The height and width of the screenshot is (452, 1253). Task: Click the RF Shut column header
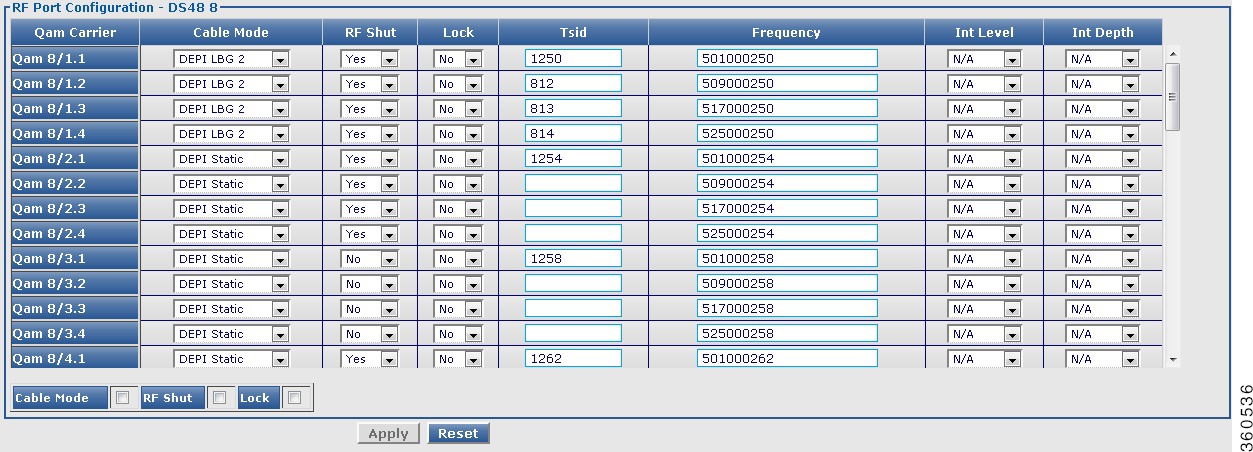(x=370, y=33)
